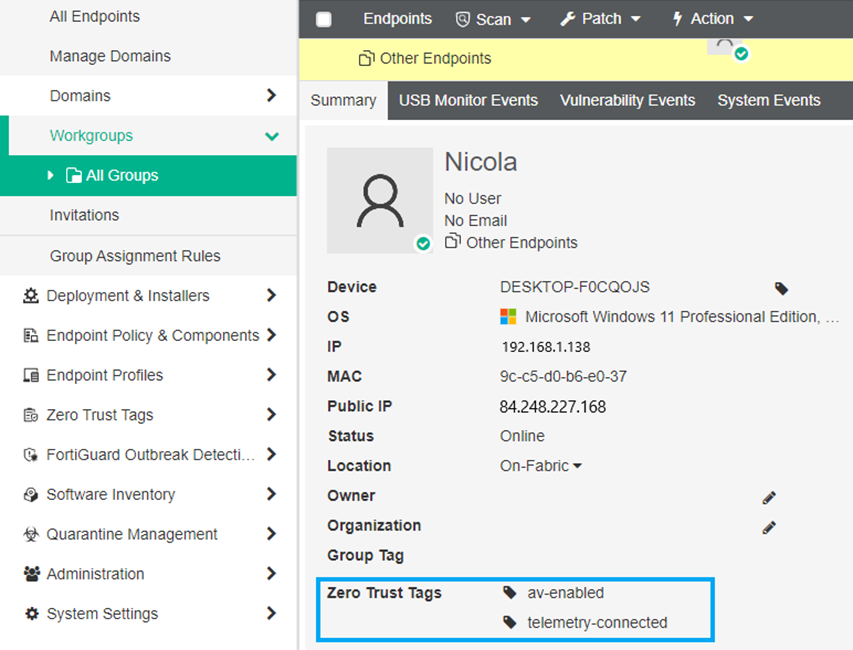853x650 pixels.
Task: Click the group icon beside yellow-row Other Endpoints
Action: 367,58
